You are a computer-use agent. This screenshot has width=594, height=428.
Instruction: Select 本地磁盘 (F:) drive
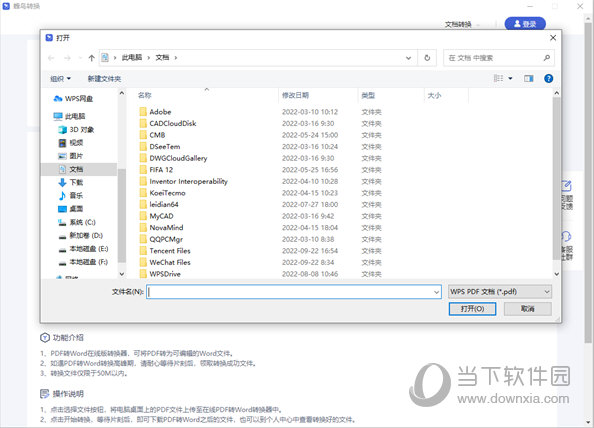tap(83, 262)
